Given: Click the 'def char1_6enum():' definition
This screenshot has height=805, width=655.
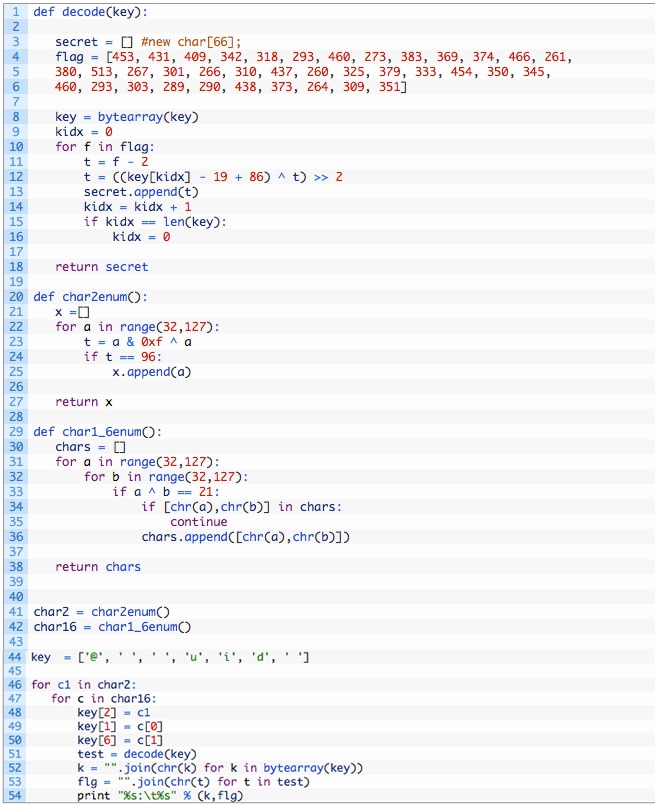Looking at the screenshot, I should (x=98, y=432).
